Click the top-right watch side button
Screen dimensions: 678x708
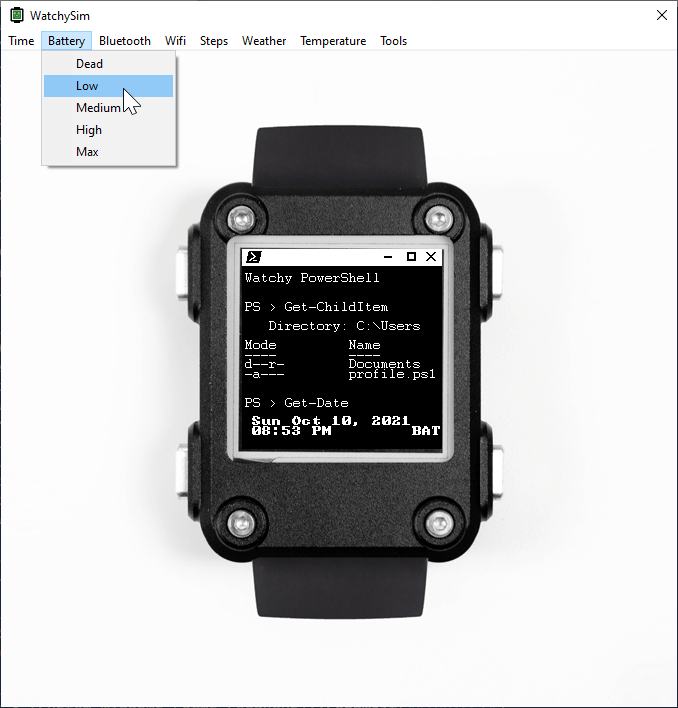(x=497, y=272)
